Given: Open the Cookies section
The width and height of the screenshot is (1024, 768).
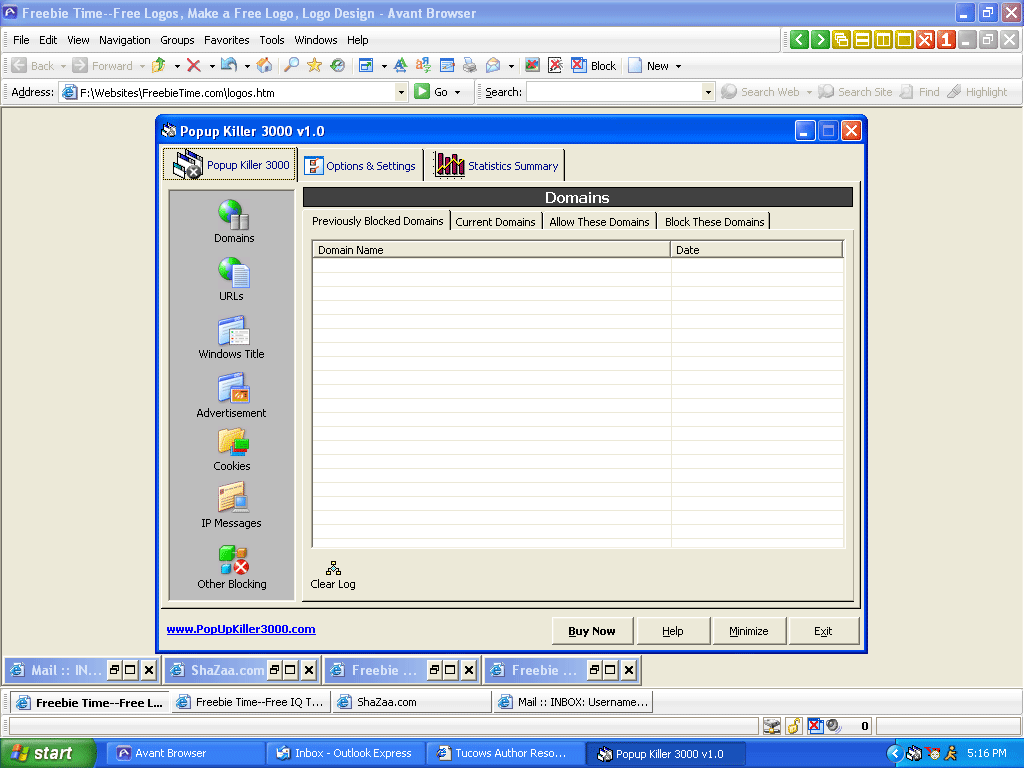Looking at the screenshot, I should 232,449.
